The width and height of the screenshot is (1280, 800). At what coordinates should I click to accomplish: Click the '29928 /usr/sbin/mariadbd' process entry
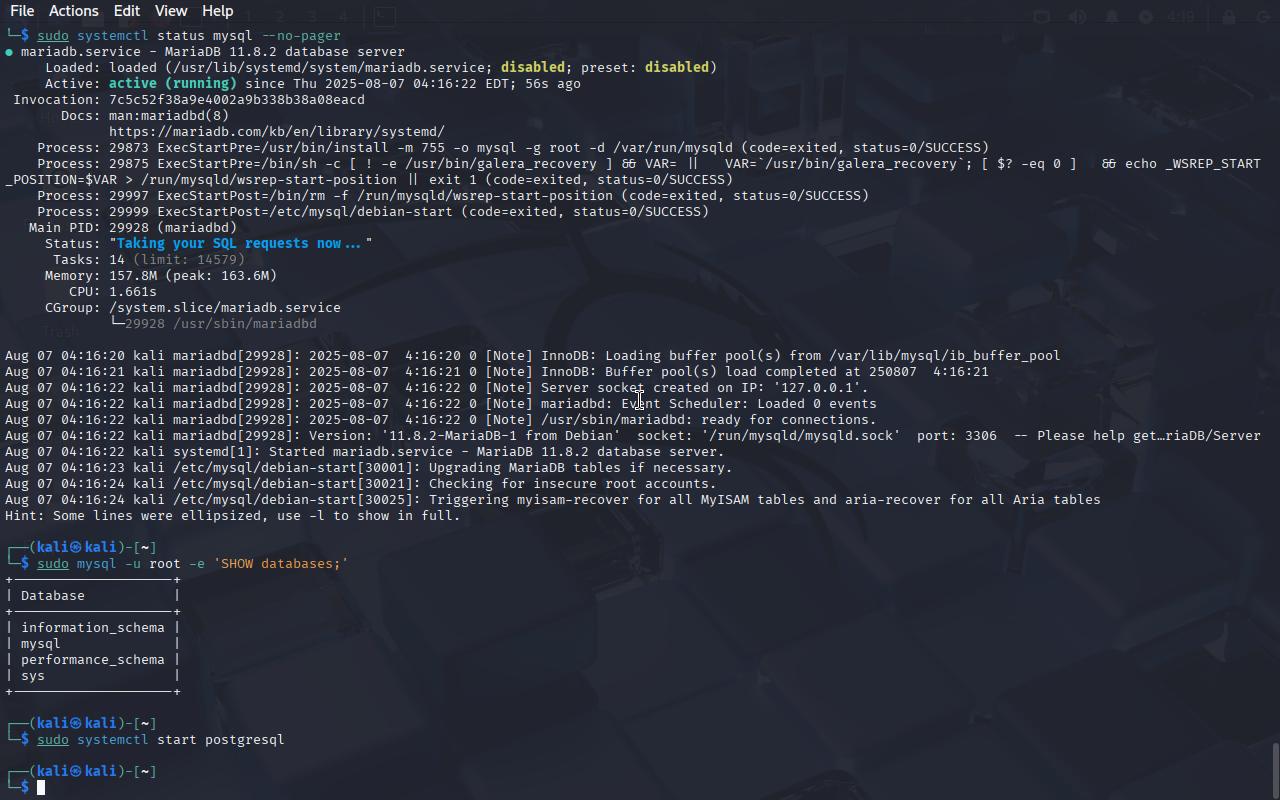[221, 324]
